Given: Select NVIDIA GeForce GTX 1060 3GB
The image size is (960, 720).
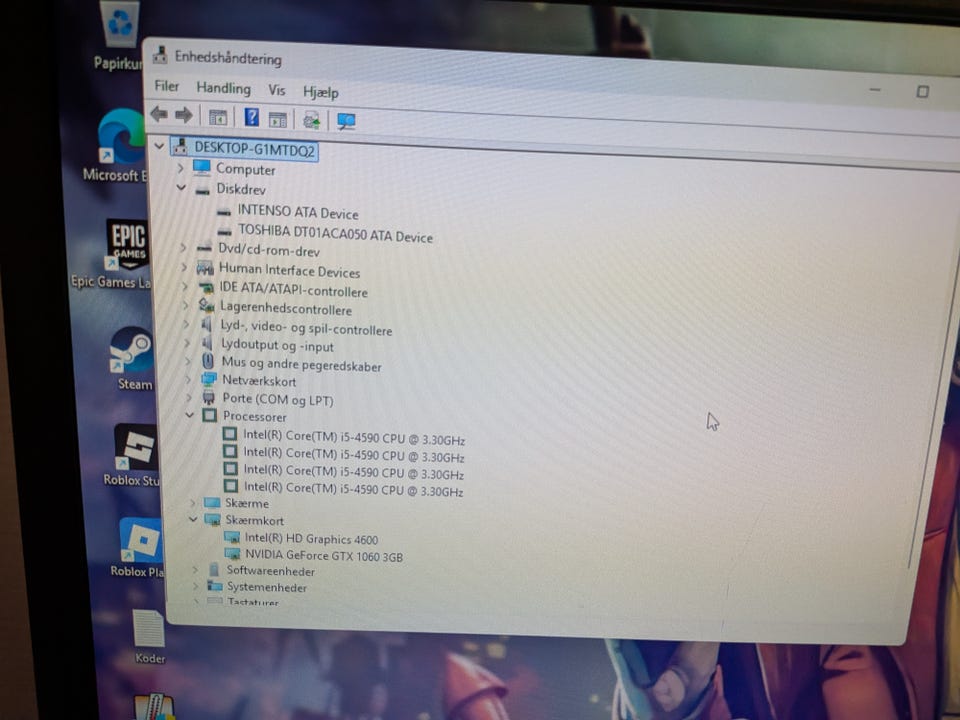Looking at the screenshot, I should [324, 555].
